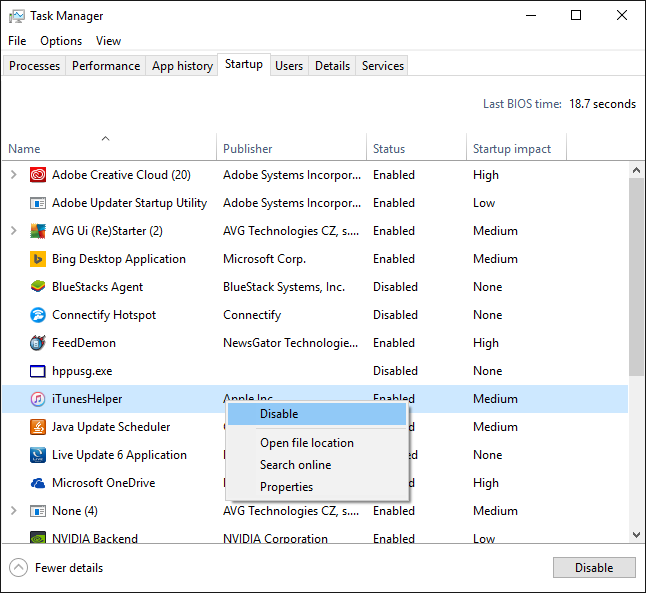Sort by the Publisher column header
This screenshot has width=646, height=593.
pos(291,148)
